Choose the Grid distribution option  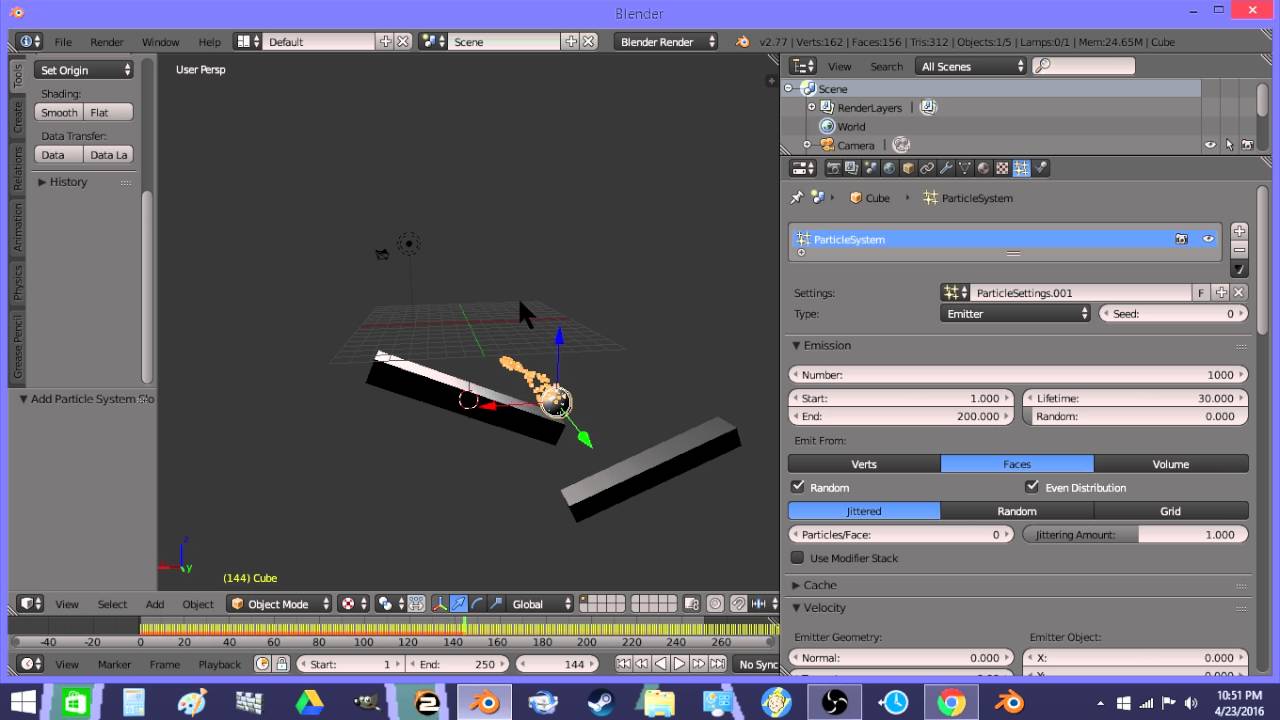point(1171,511)
